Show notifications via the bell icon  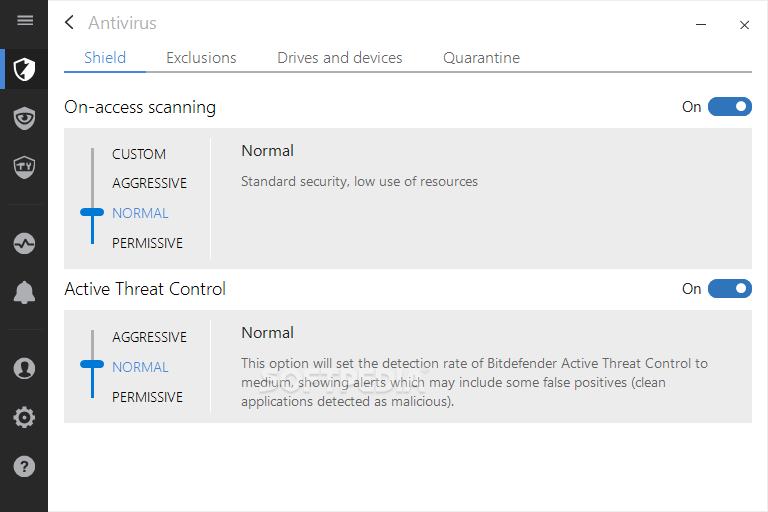tap(25, 292)
